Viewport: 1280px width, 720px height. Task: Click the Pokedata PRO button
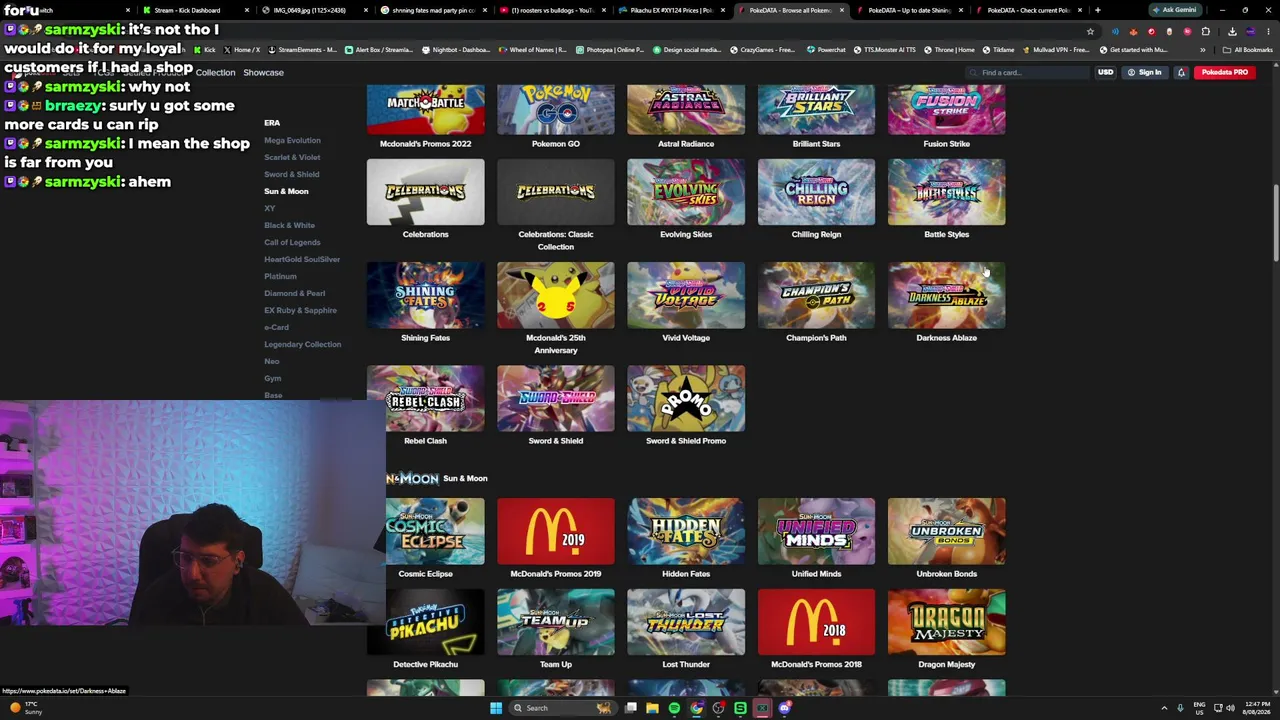(x=1224, y=72)
